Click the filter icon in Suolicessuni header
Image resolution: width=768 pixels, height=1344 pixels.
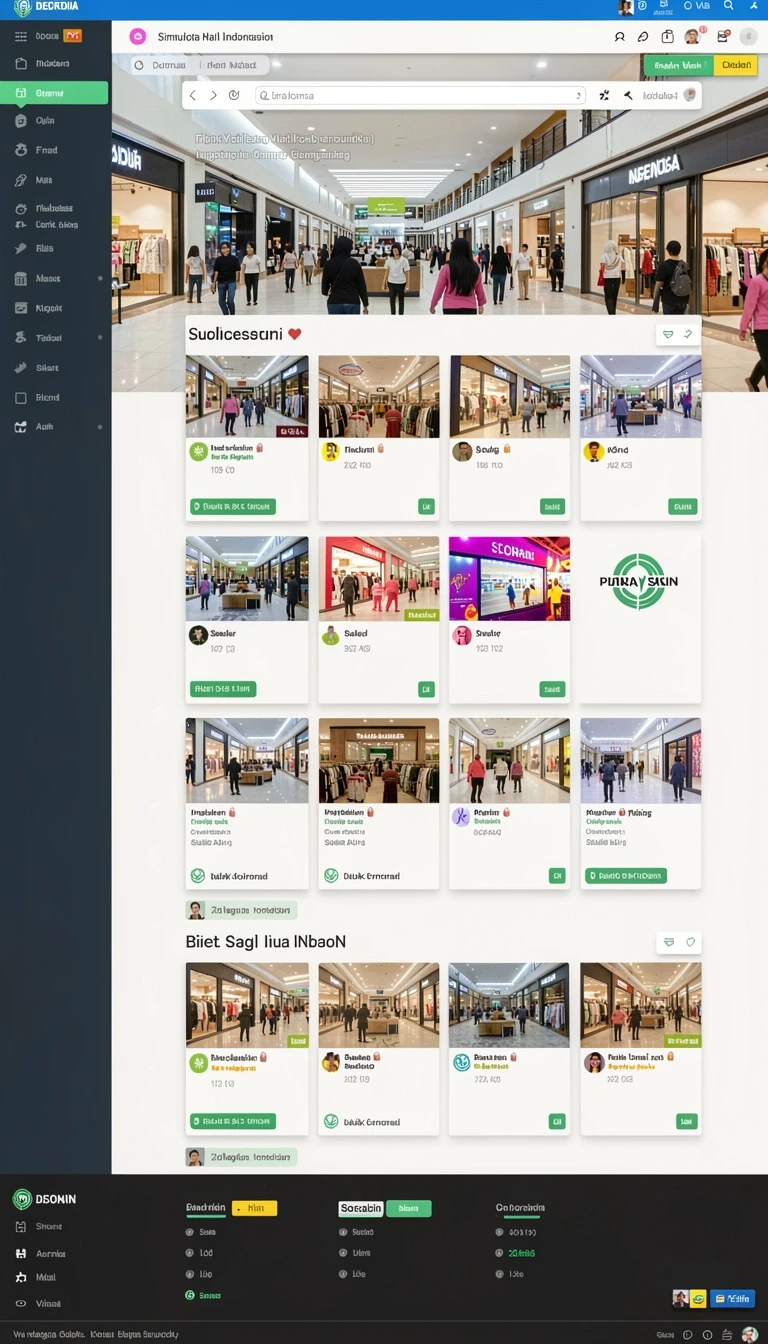pyautogui.click(x=668, y=334)
